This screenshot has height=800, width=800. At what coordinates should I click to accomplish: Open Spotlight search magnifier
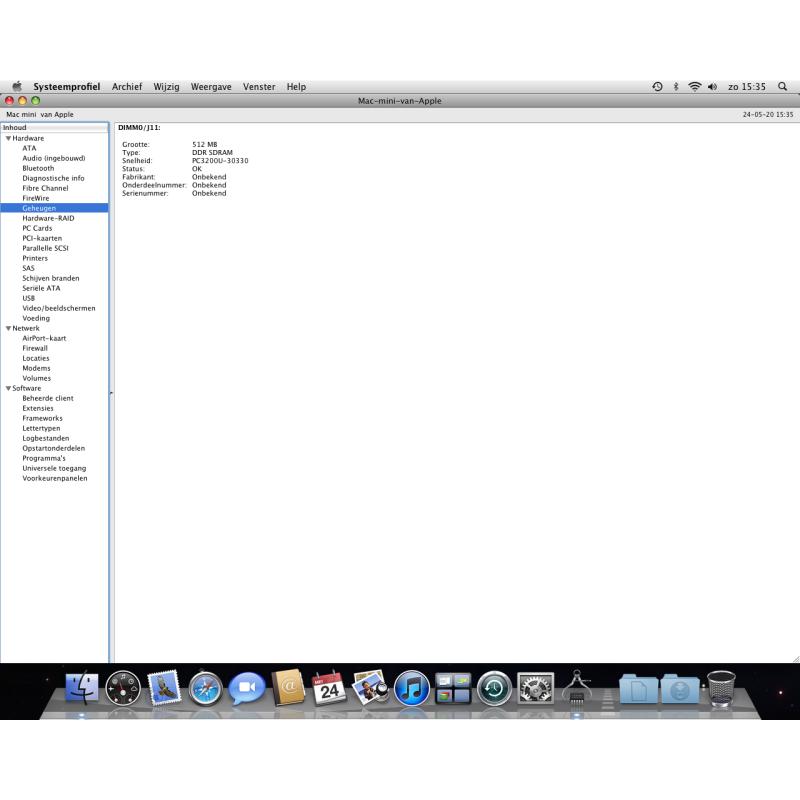[782, 87]
